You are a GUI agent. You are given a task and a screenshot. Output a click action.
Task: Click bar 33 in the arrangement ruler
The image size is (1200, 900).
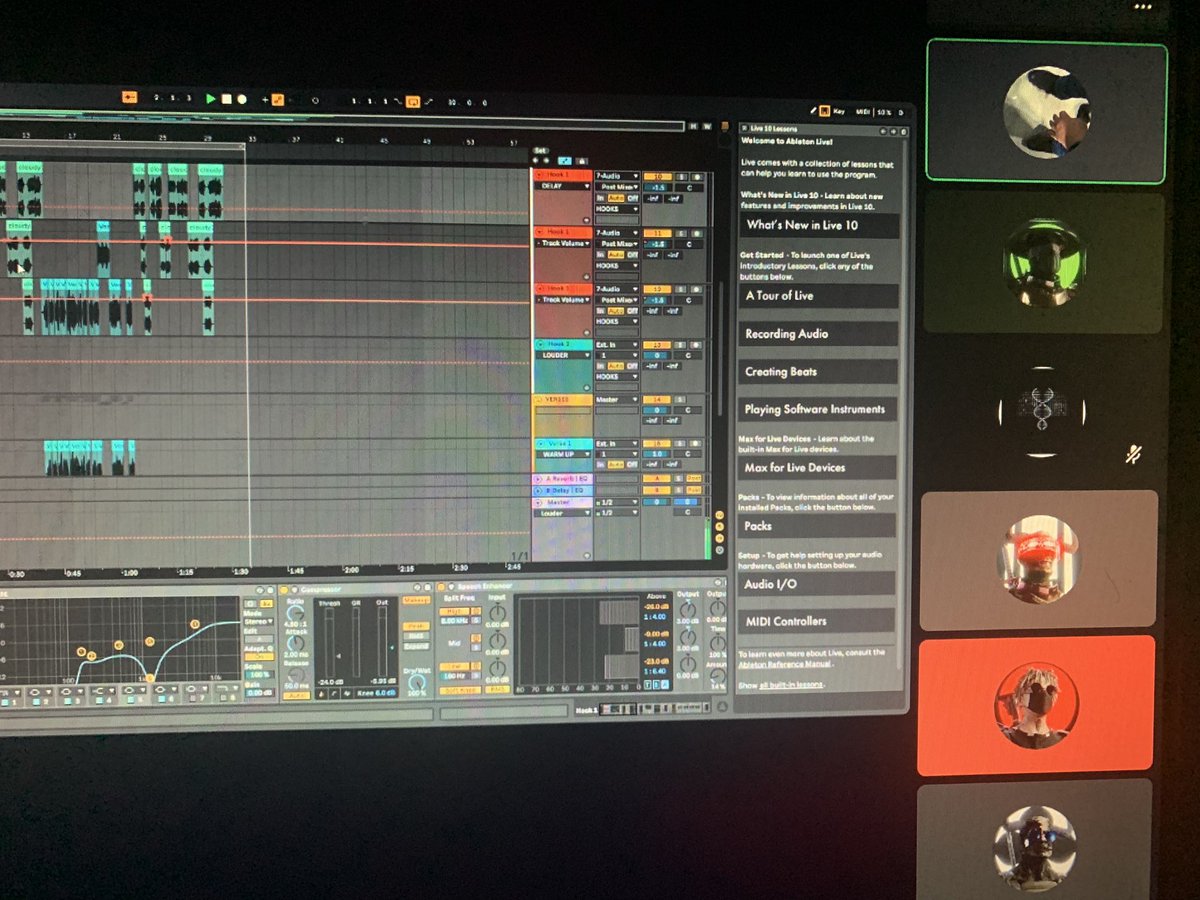click(x=252, y=138)
